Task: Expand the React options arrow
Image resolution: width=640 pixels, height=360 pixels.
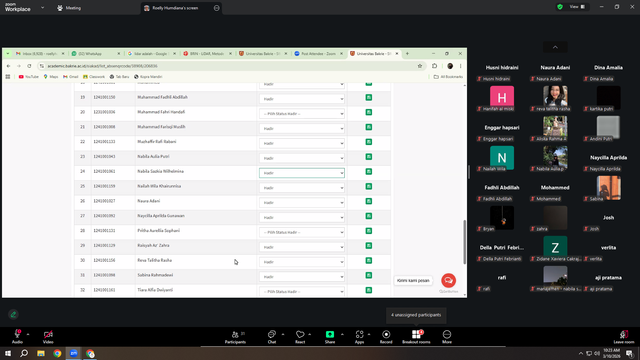Action: [310, 334]
